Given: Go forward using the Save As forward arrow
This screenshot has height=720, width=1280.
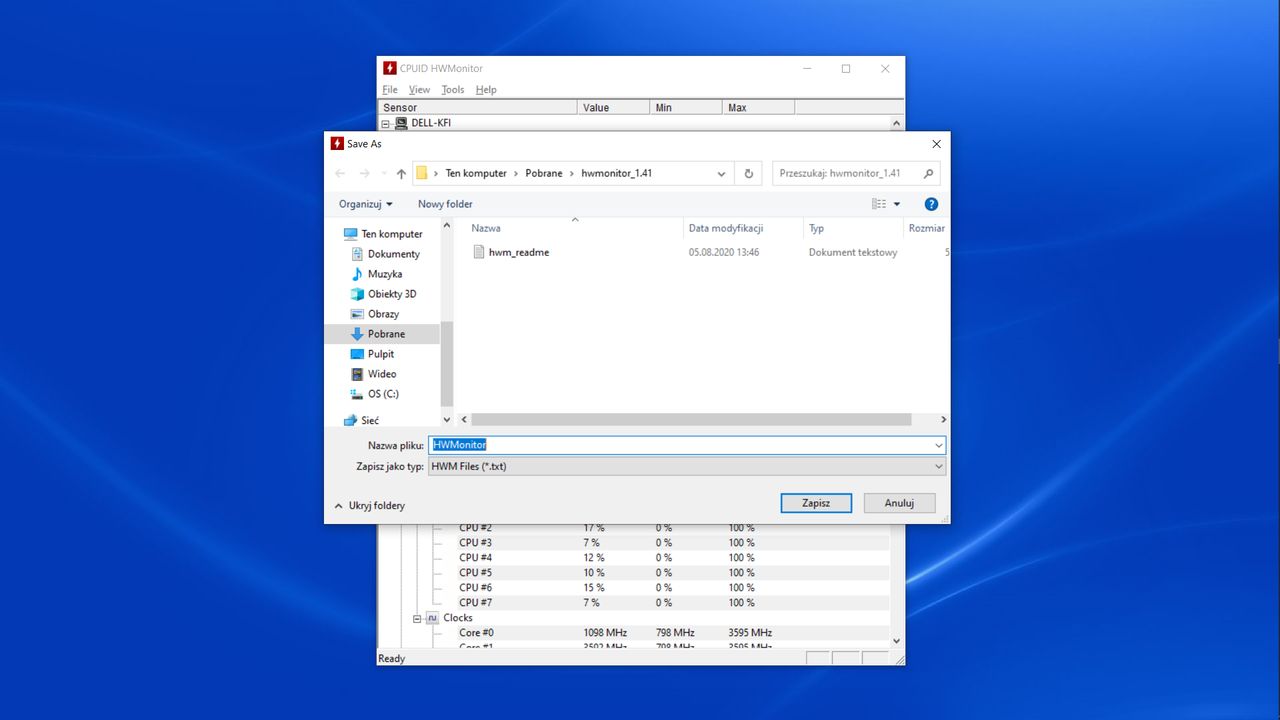Looking at the screenshot, I should (x=364, y=173).
